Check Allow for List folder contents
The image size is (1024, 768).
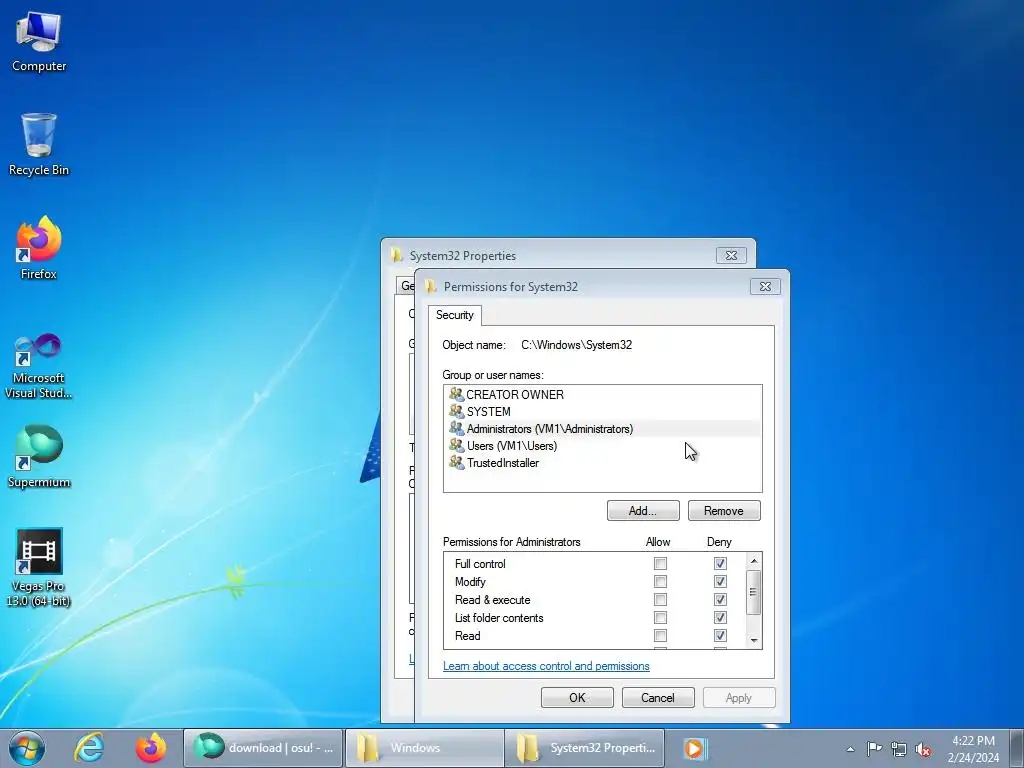[660, 617]
